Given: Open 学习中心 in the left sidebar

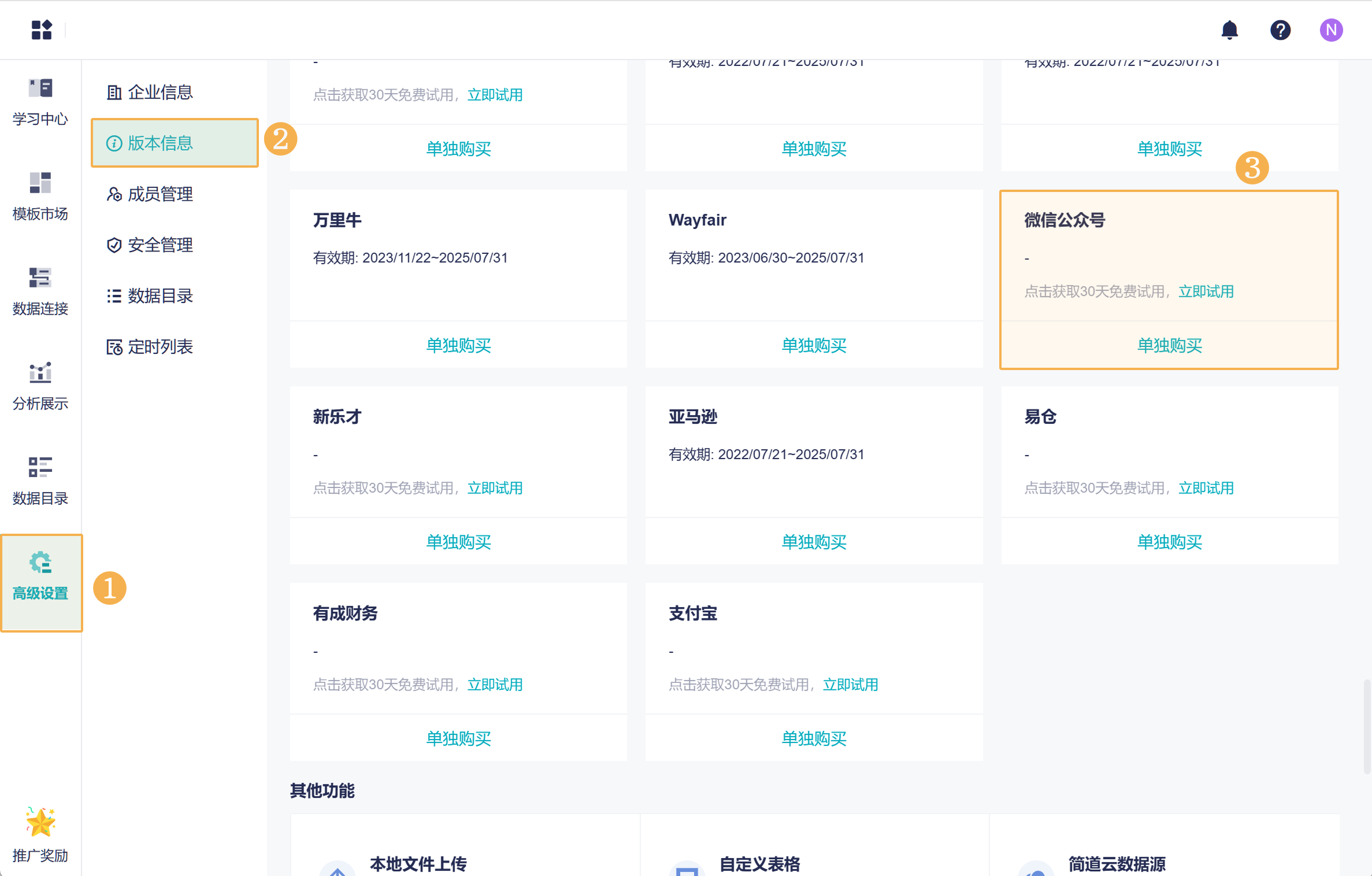Looking at the screenshot, I should tap(40, 102).
